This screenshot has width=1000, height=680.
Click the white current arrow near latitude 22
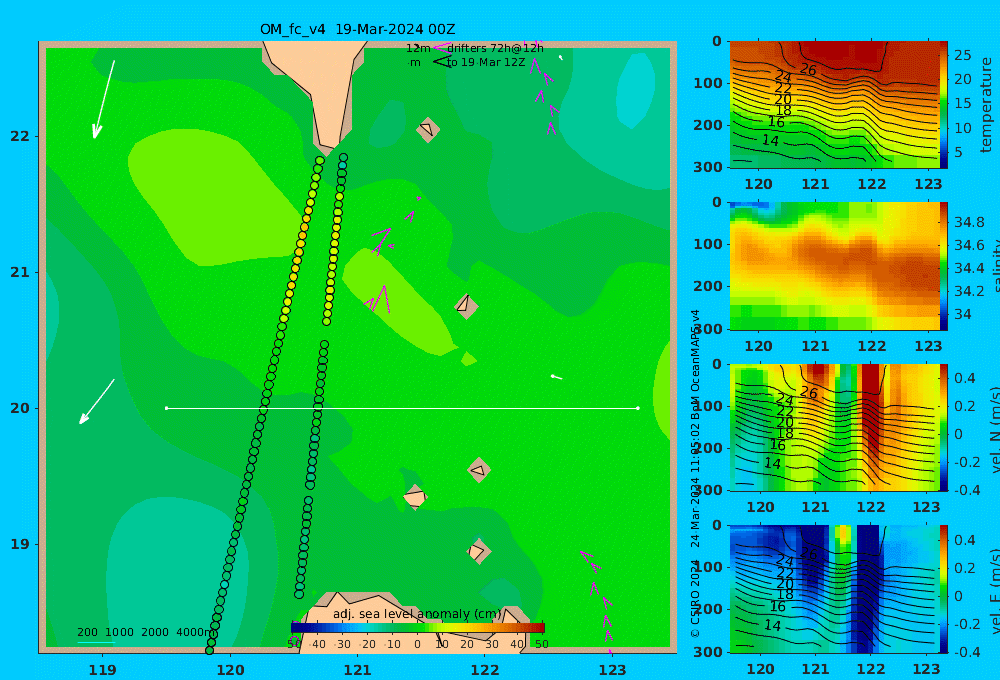pos(104,100)
